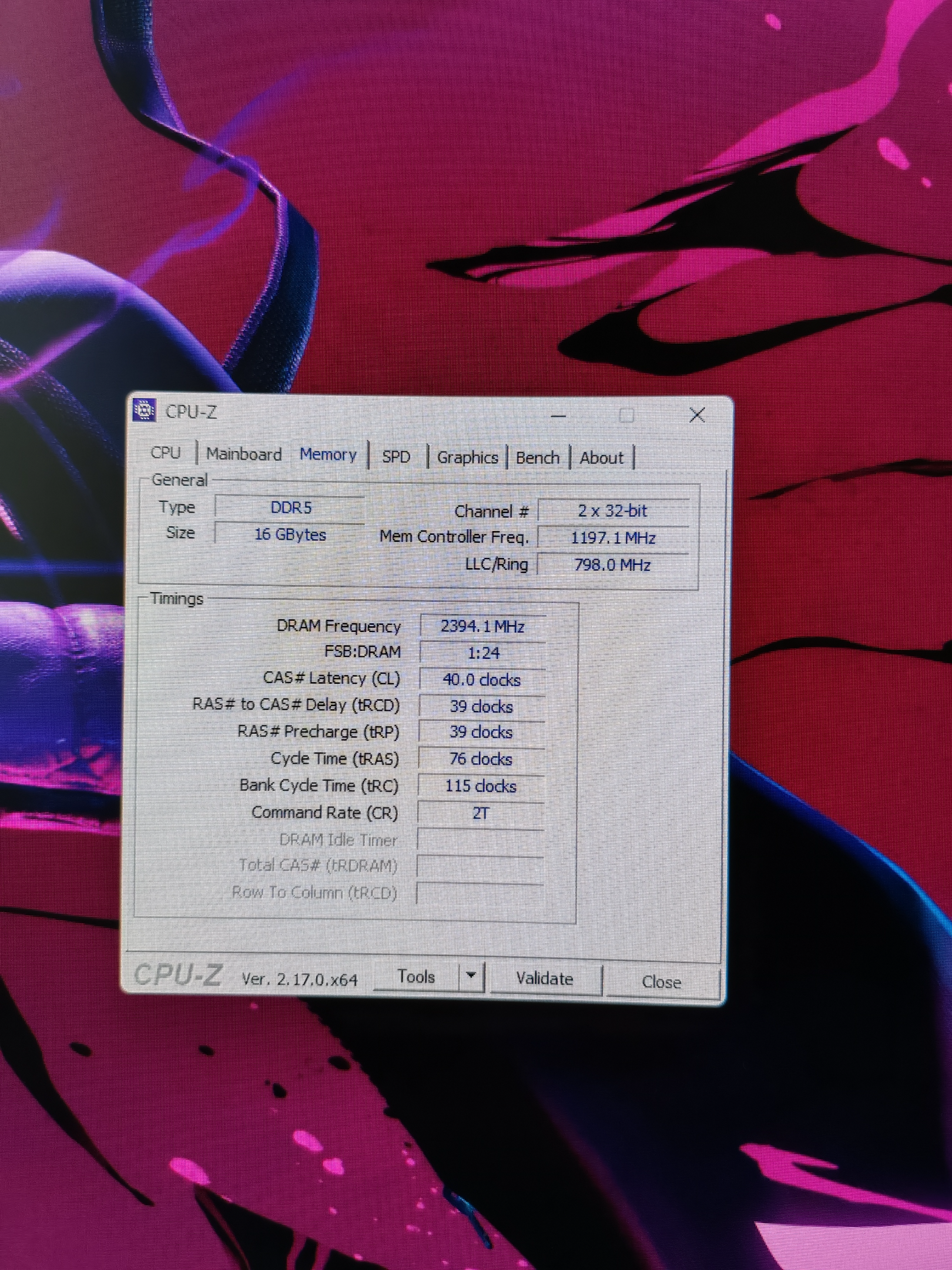Switch to the Mainboard tab

pos(244,454)
